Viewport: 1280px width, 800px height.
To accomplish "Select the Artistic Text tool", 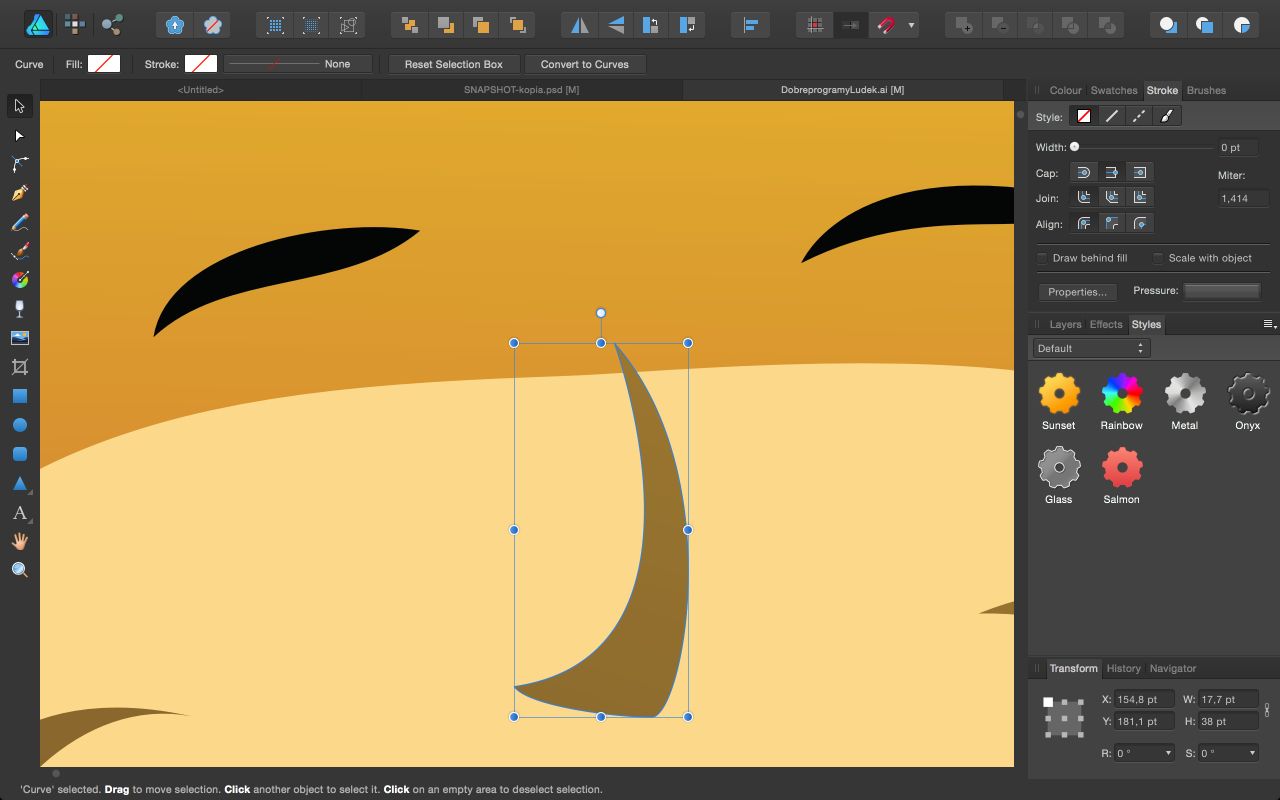I will point(19,513).
